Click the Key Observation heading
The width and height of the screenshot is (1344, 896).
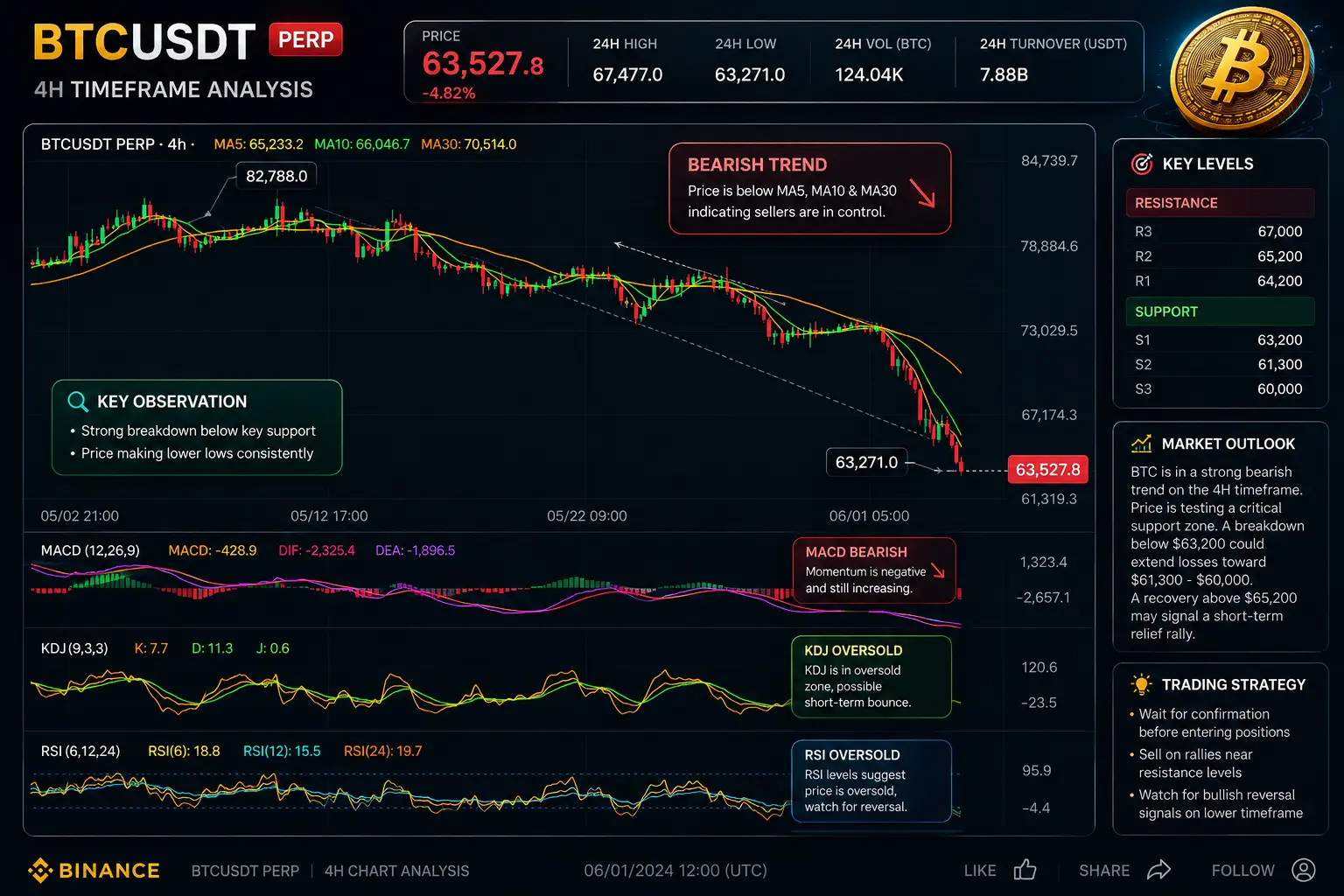[171, 402]
